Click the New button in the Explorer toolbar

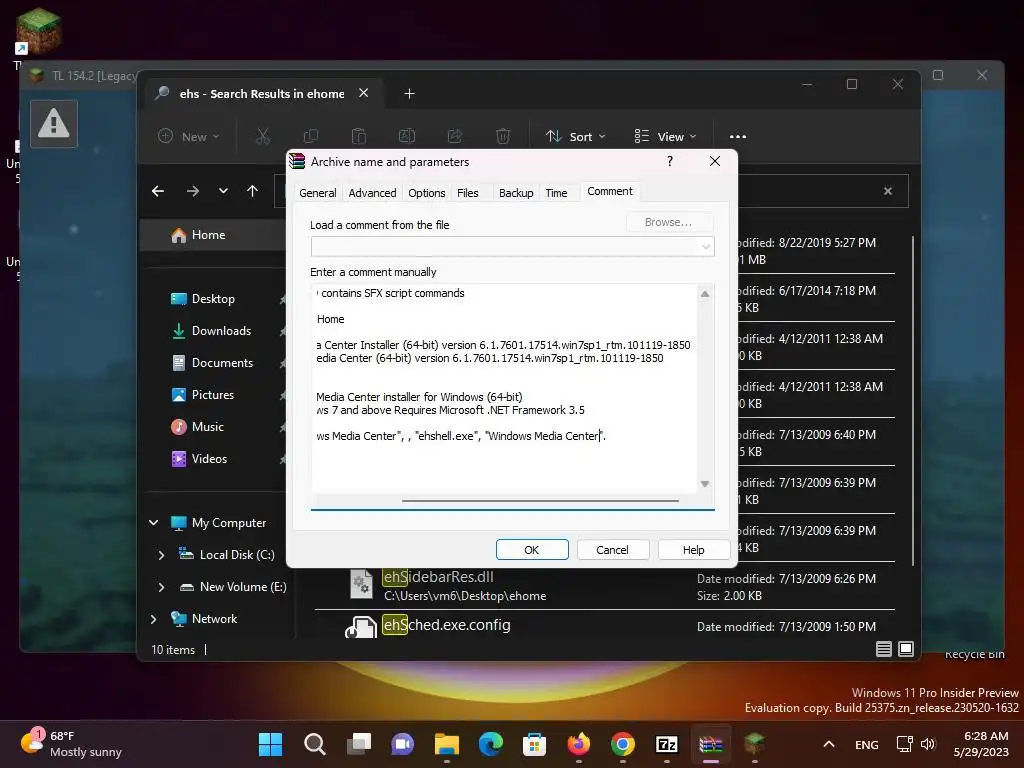pos(189,136)
